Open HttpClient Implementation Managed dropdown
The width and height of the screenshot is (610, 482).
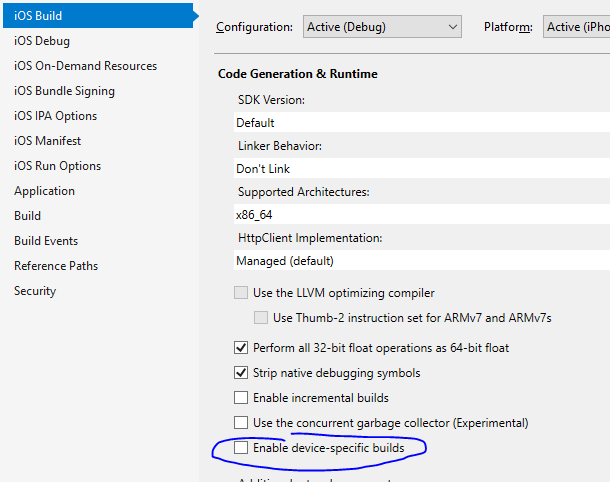[x=422, y=260]
